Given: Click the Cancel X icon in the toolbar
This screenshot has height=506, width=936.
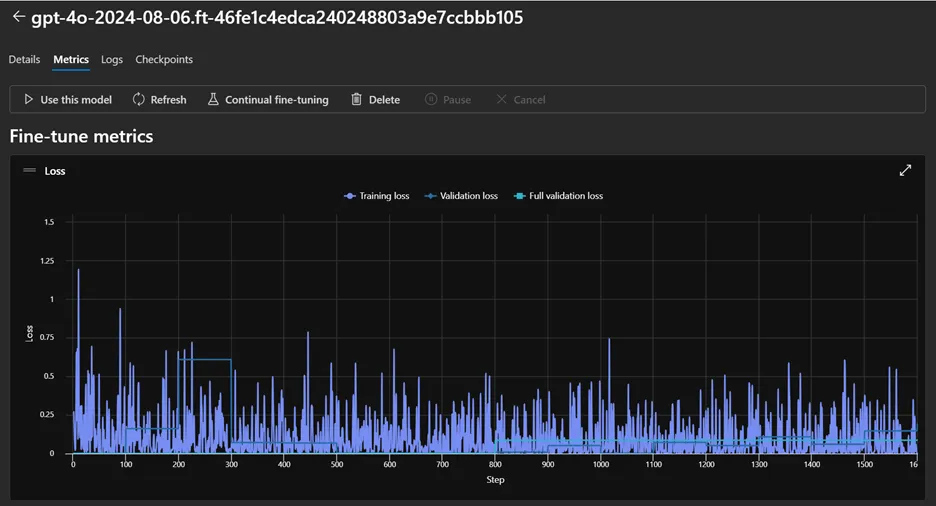Looking at the screenshot, I should tap(502, 100).
